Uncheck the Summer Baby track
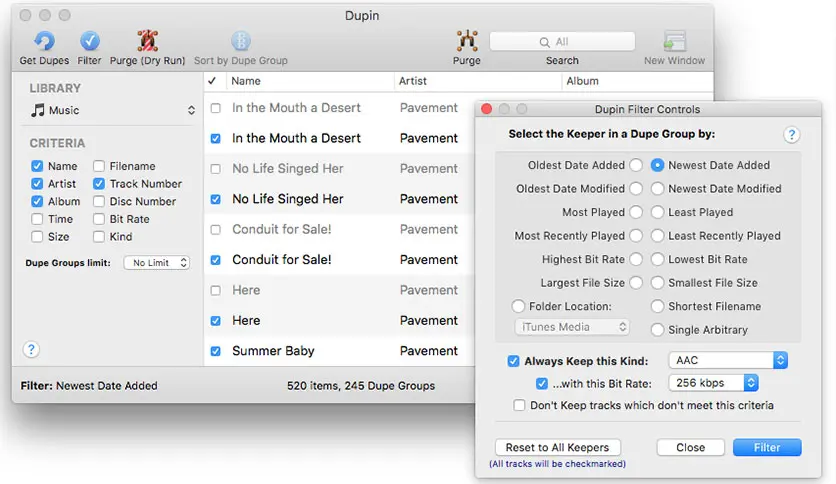The height and width of the screenshot is (484, 836). [x=215, y=351]
